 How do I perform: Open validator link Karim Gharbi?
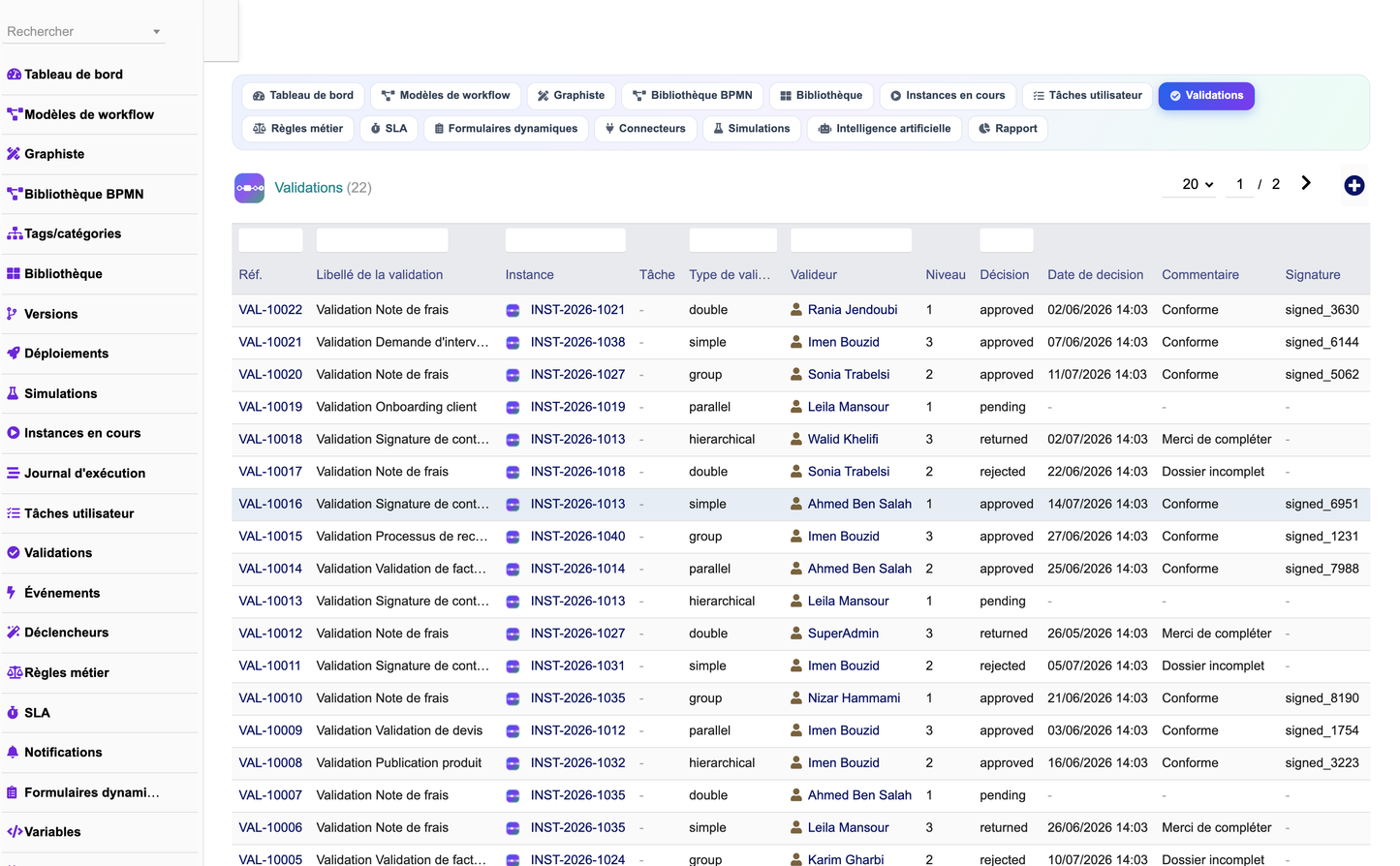pyautogui.click(x=846, y=859)
